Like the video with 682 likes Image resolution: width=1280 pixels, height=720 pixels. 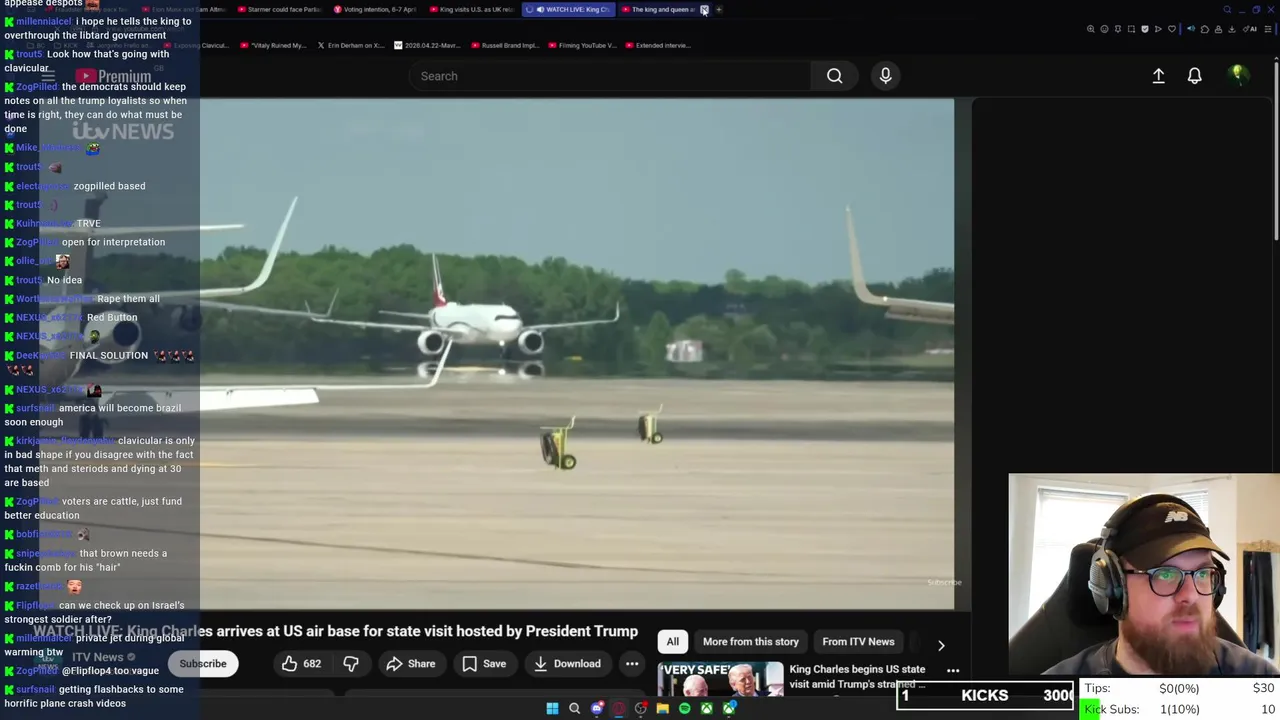tap(300, 663)
